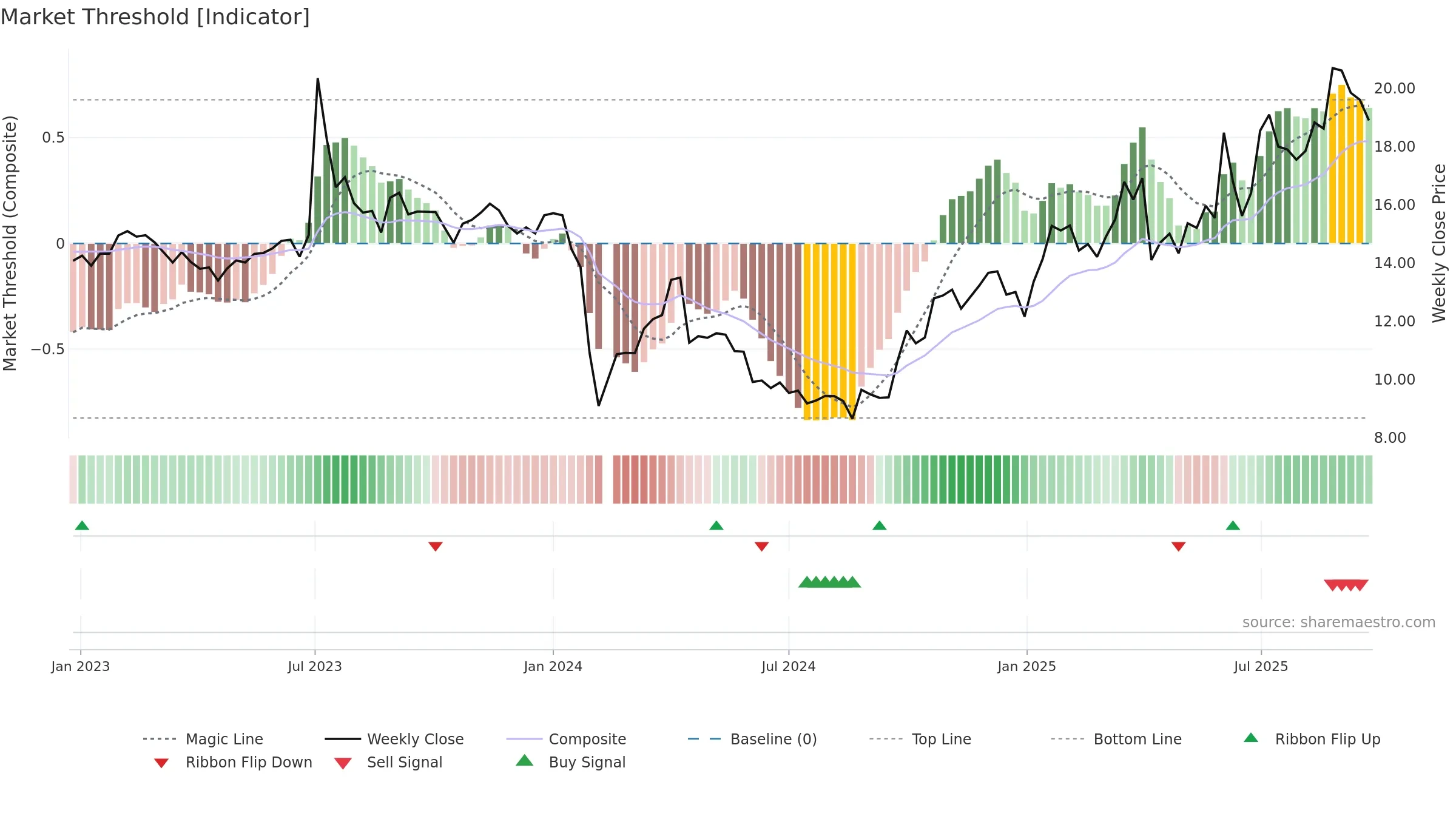
Task: Toggle Buy Signal legend entry
Action: pyautogui.click(x=570, y=762)
